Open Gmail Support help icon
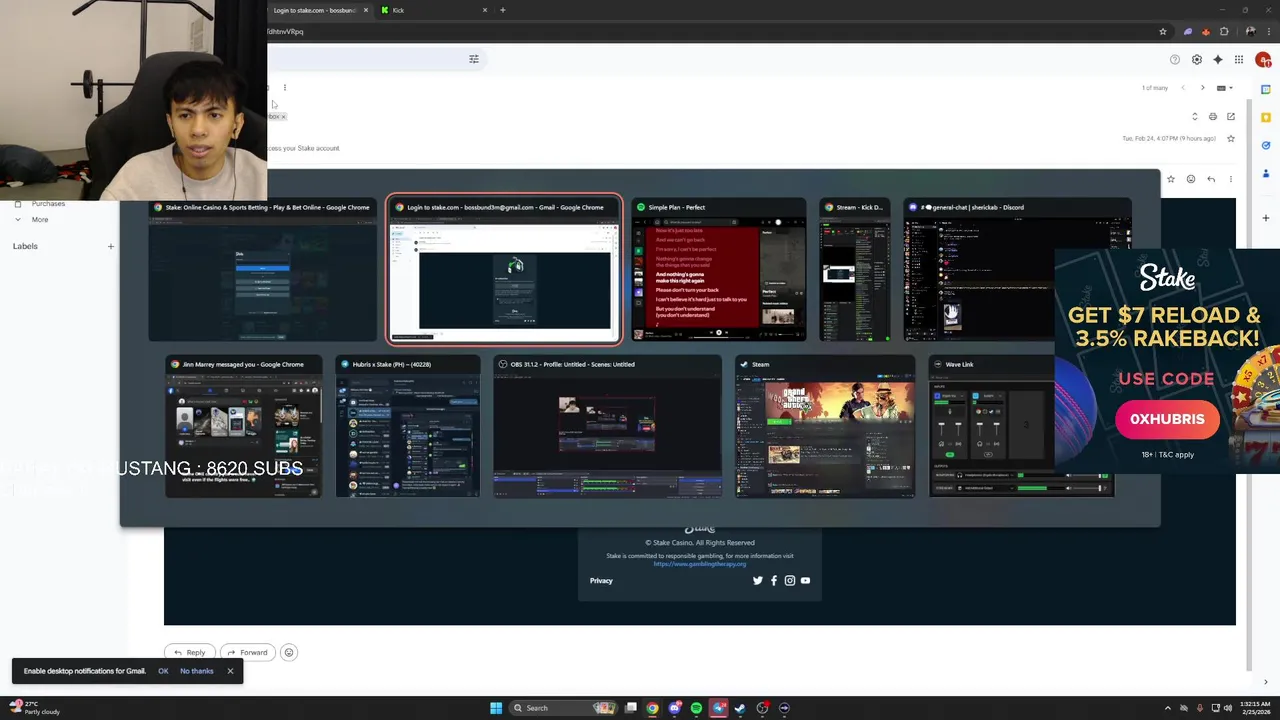1280x720 pixels. 1175,60
